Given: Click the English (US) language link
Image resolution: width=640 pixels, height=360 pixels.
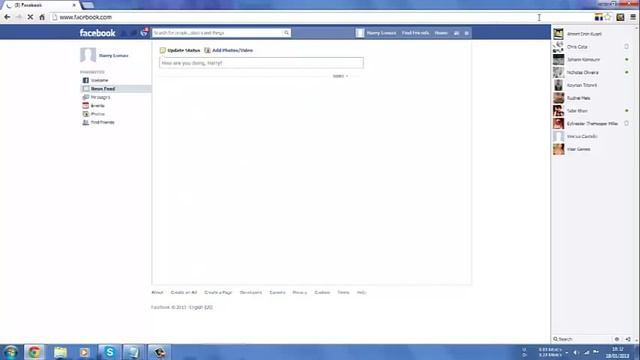Looking at the screenshot, I should pos(201,307).
